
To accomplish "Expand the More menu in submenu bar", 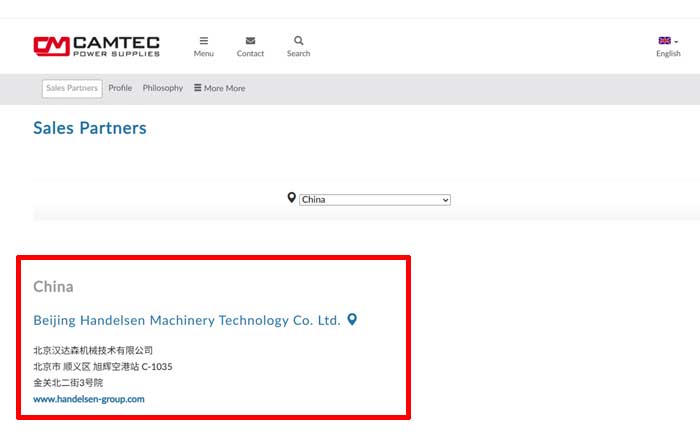I will [x=220, y=88].
